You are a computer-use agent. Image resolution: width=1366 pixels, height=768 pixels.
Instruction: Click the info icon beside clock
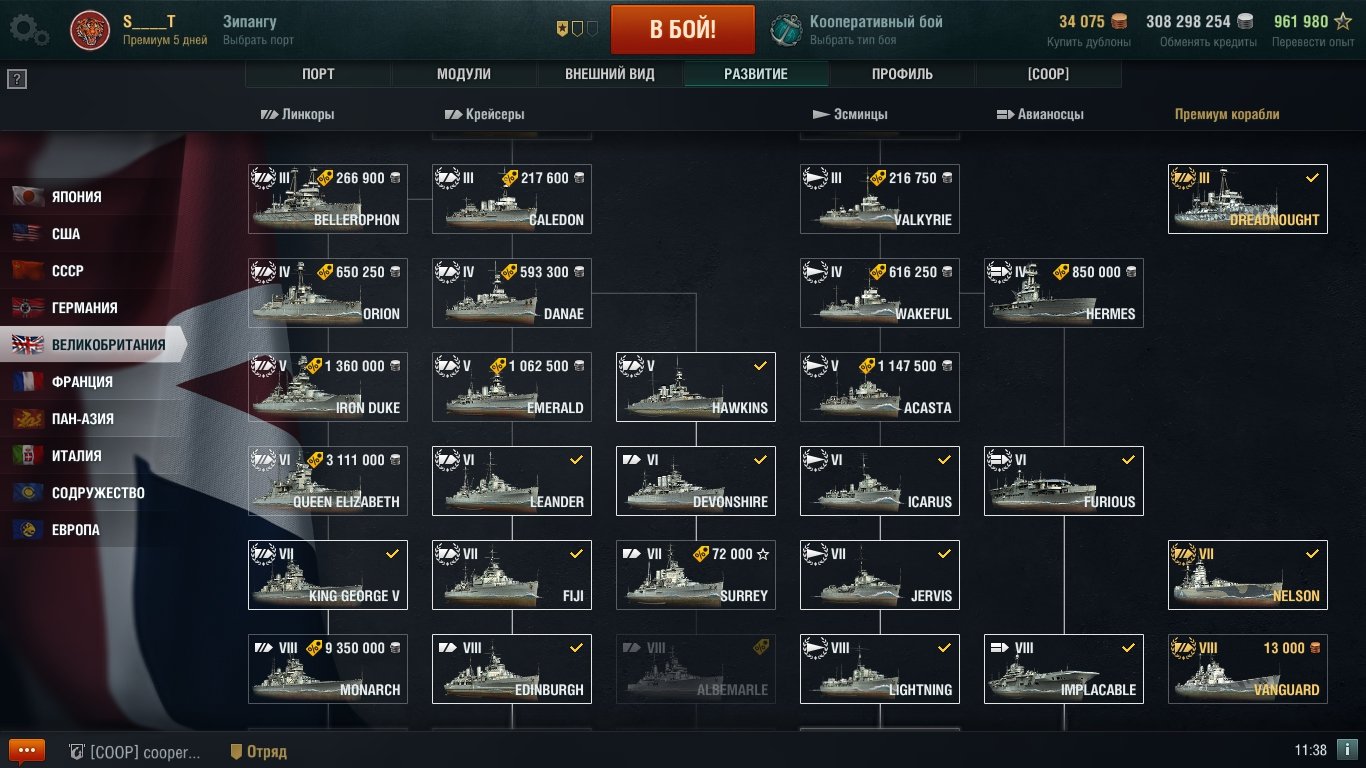coord(1347,750)
